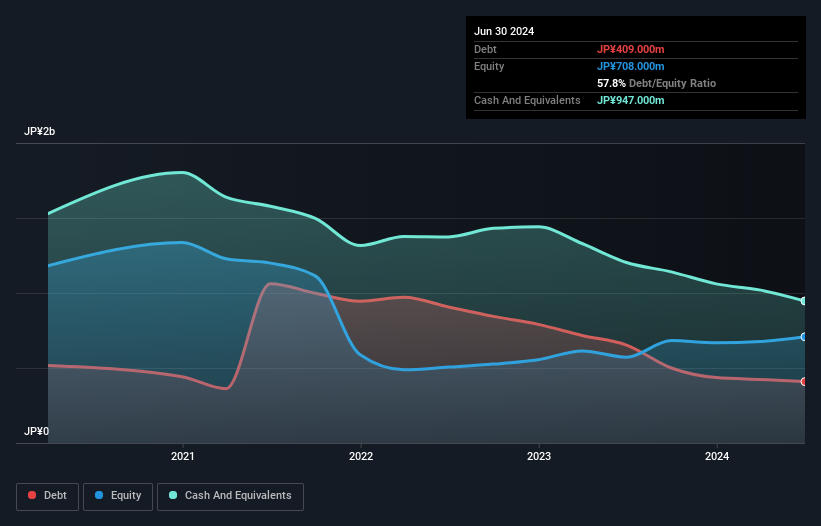This screenshot has width=821, height=526.
Task: Select the Cash endpoint marker on chart
Action: [804, 301]
